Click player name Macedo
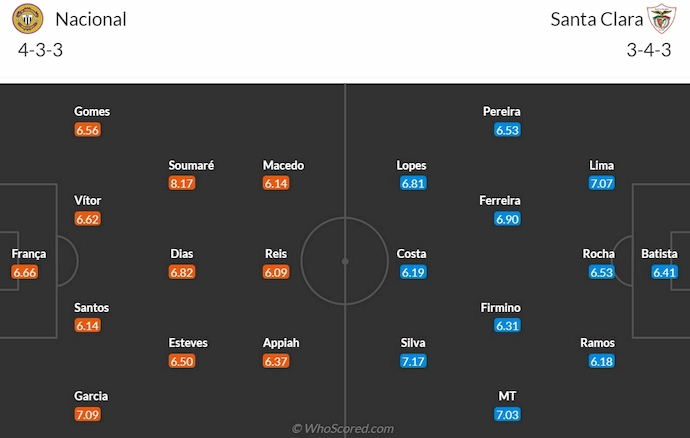The image size is (690, 438). pyautogui.click(x=283, y=166)
